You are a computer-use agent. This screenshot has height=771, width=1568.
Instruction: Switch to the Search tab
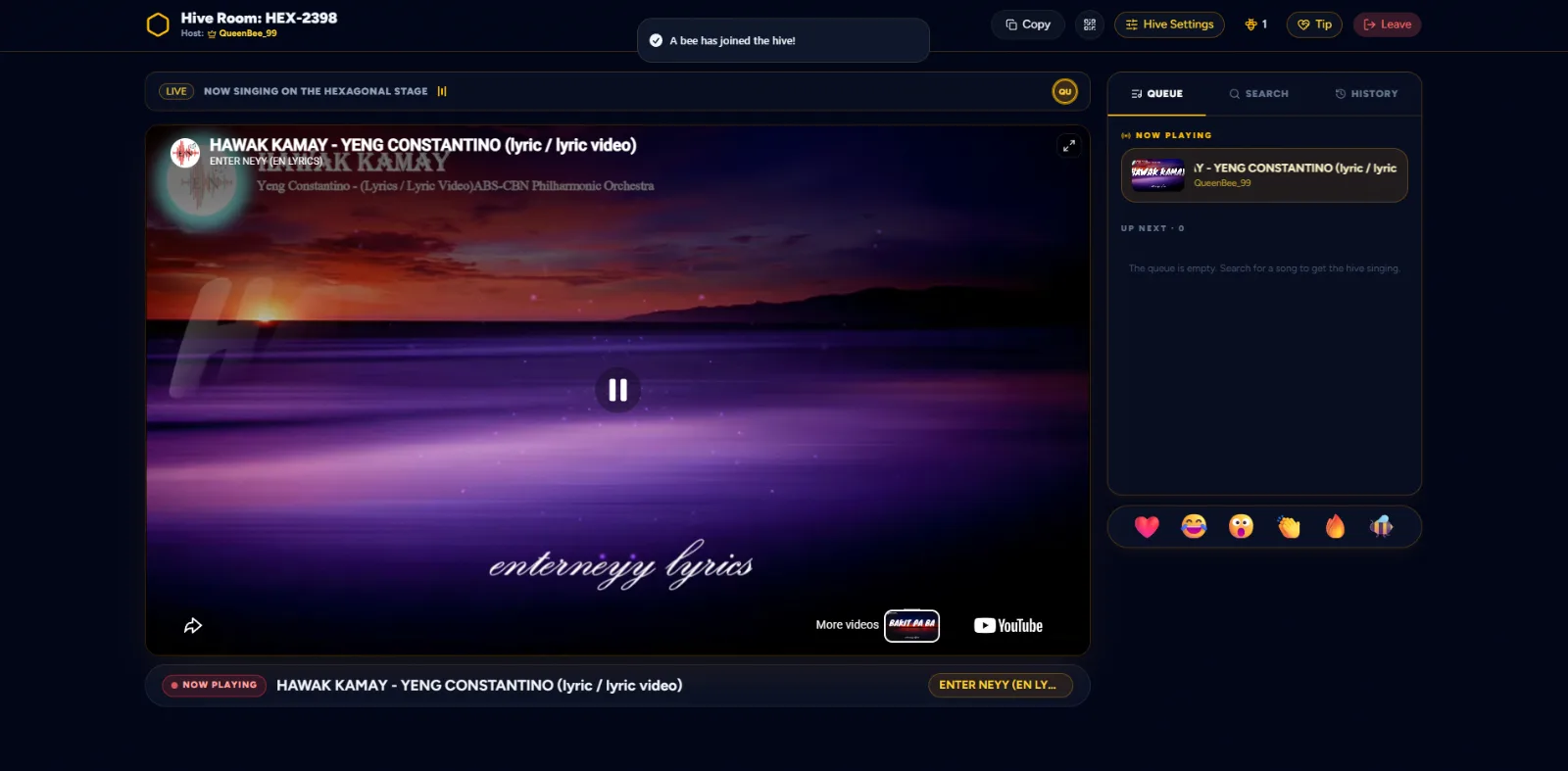pos(1259,94)
